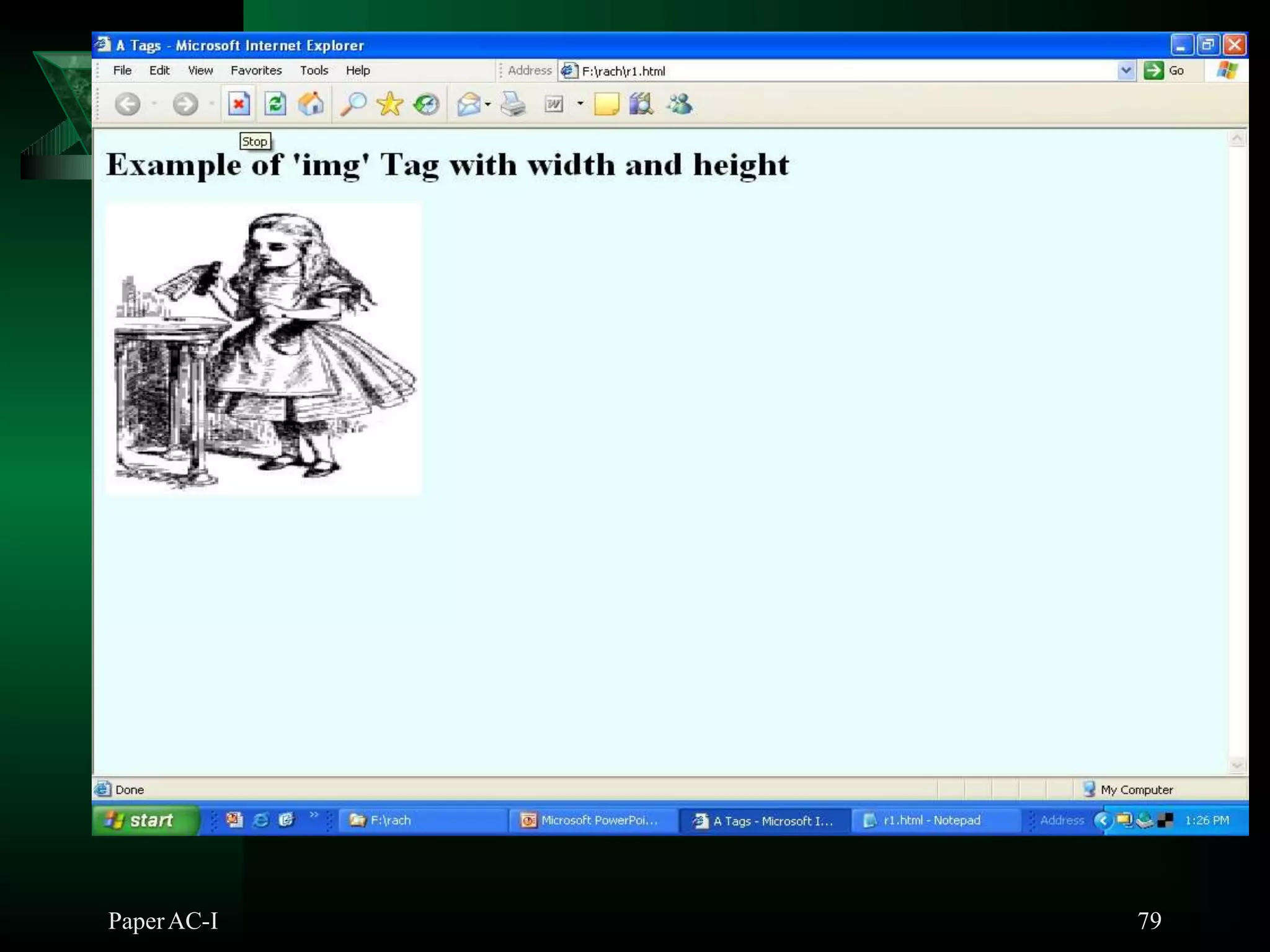Click the Refresh page icon

pyautogui.click(x=275, y=104)
